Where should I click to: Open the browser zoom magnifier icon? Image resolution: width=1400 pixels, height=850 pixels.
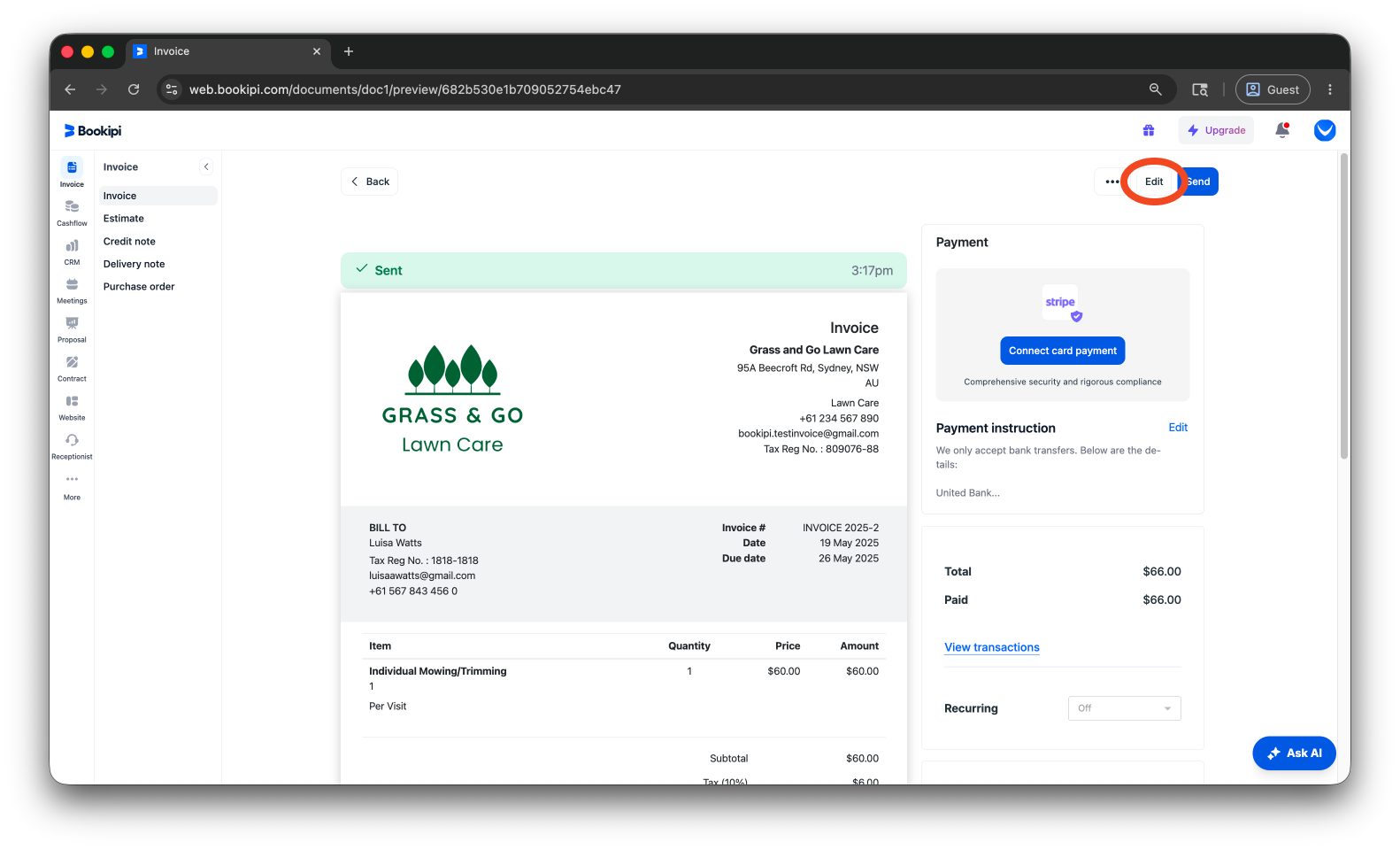(x=1155, y=89)
